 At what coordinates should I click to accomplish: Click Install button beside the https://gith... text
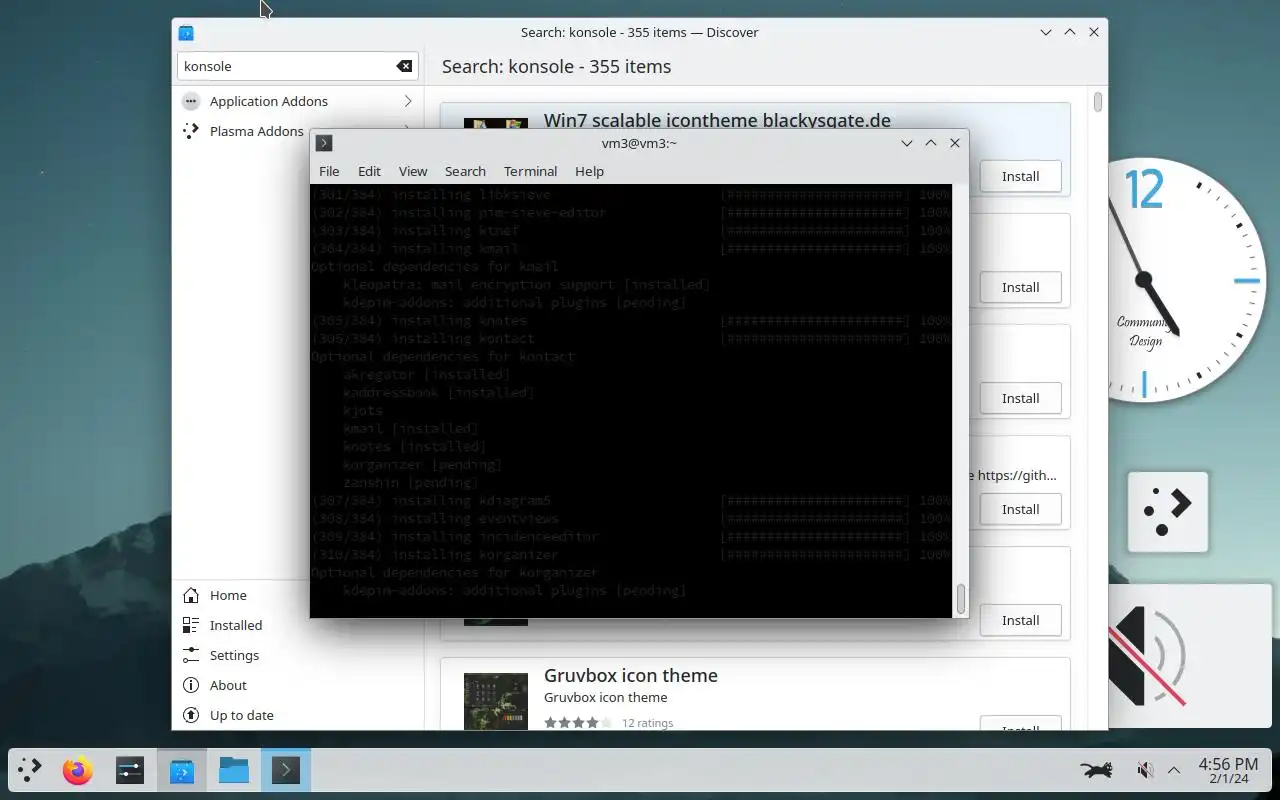click(1020, 509)
